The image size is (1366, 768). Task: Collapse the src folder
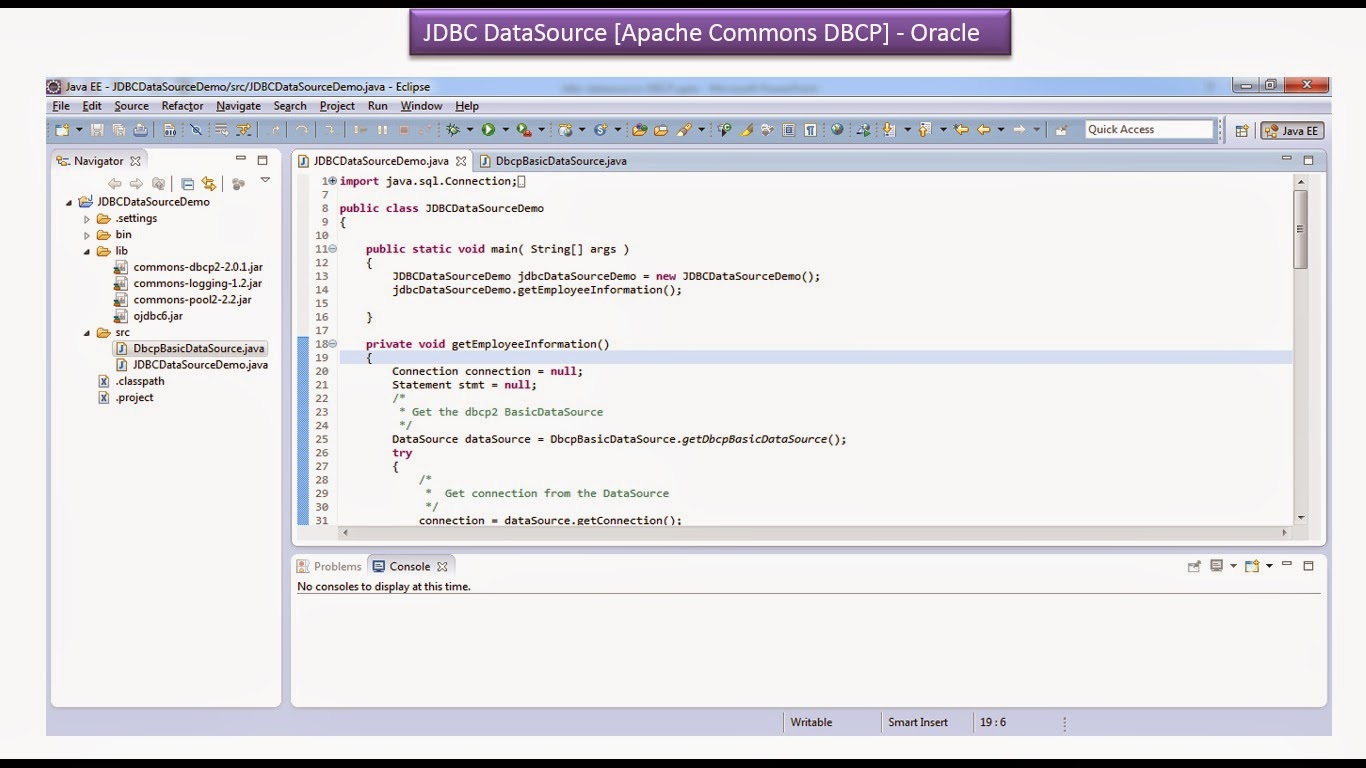click(x=87, y=332)
